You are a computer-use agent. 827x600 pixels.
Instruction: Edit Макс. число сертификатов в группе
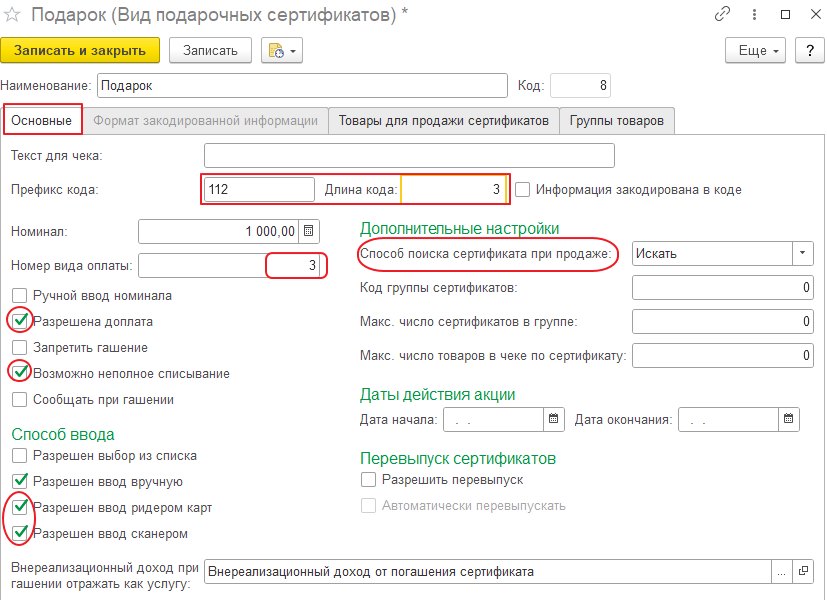[x=723, y=322]
